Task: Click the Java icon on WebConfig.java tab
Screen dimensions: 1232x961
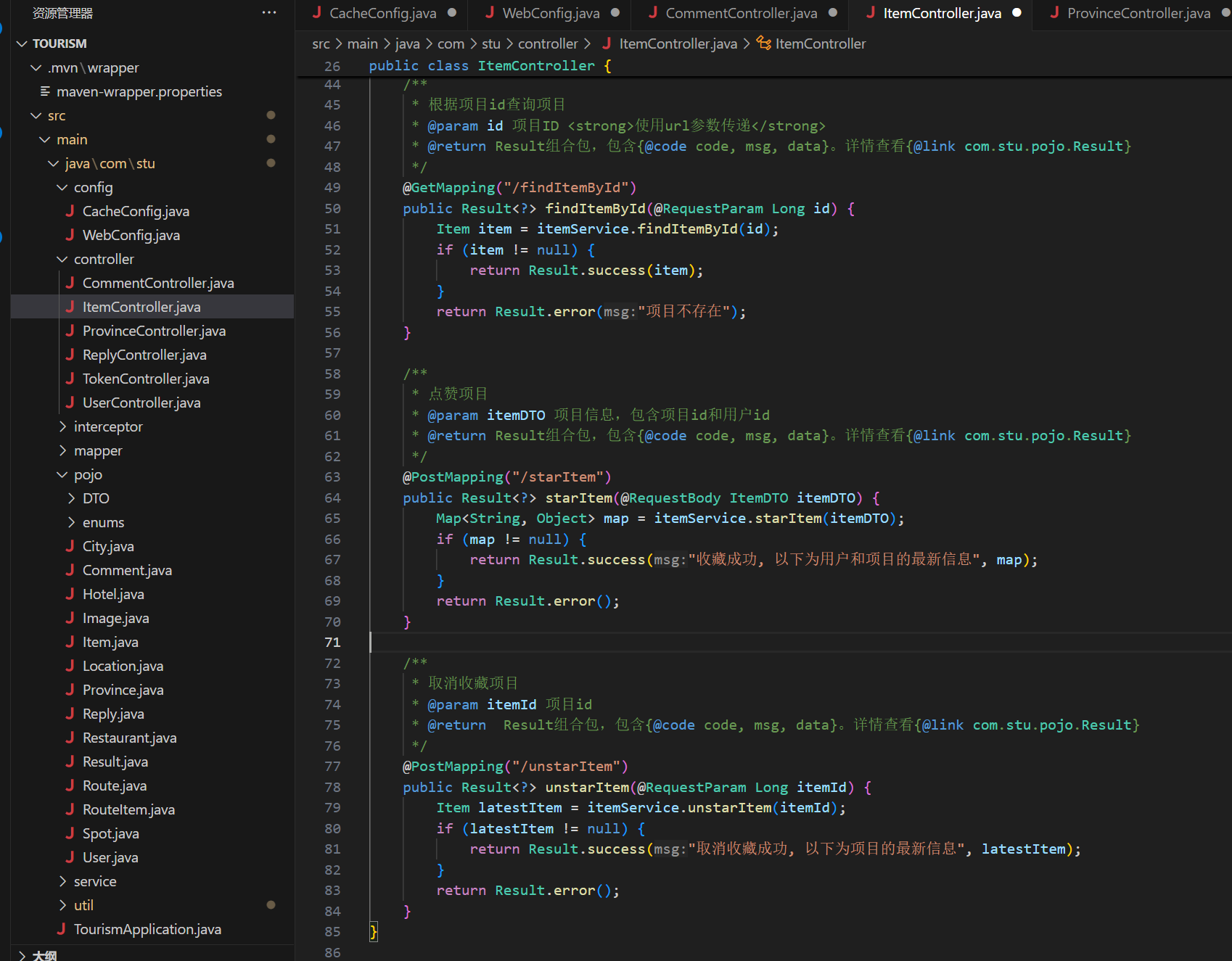Action: (x=490, y=12)
